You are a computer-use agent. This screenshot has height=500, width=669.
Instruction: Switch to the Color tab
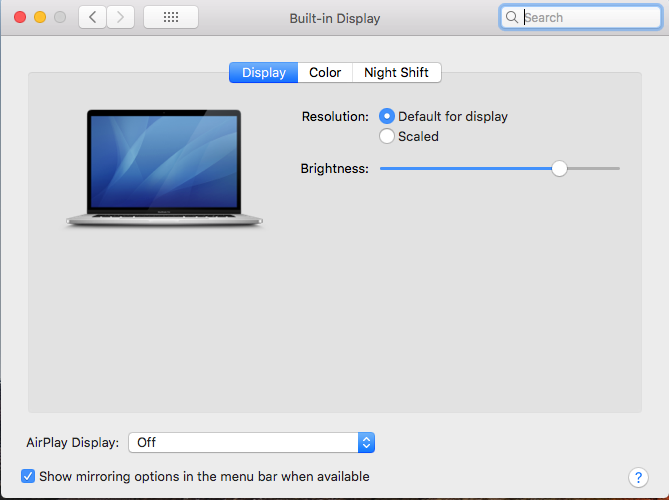coord(325,73)
